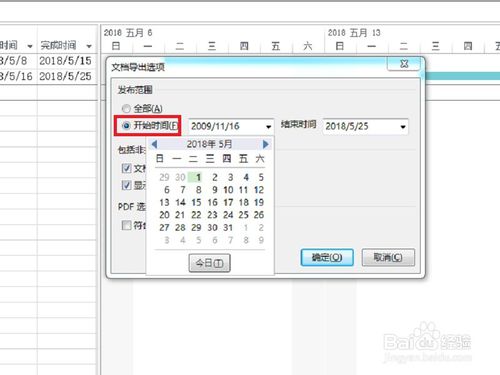Toggle the first checkbox starting with 文
This screenshot has height=375, width=500.
(x=126, y=168)
